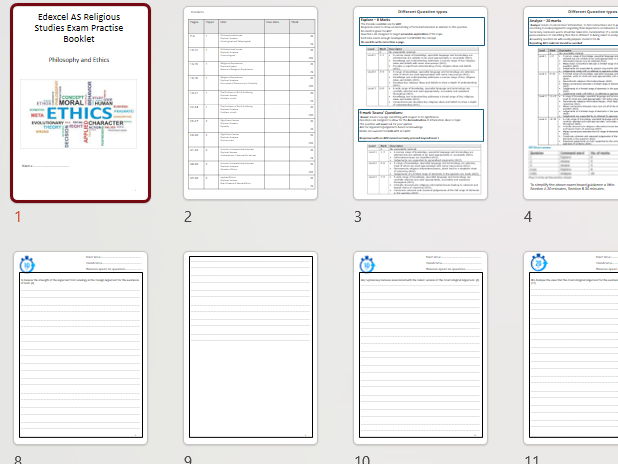Click the '9 mark Assess Questions' box on page 3
Viewport: 618px width, 464px height.
(x=421, y=125)
